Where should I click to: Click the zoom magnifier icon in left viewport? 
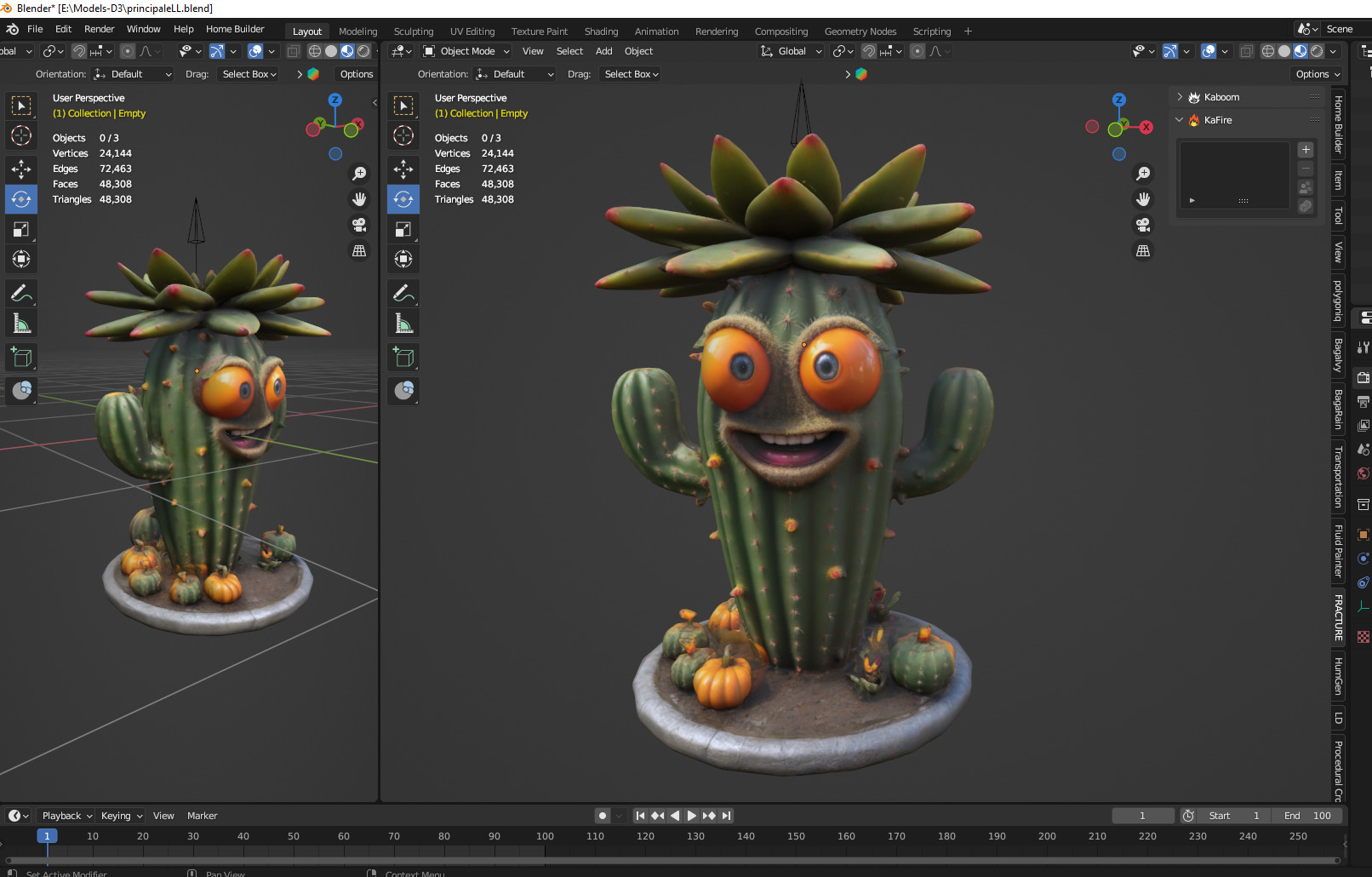[x=359, y=174]
